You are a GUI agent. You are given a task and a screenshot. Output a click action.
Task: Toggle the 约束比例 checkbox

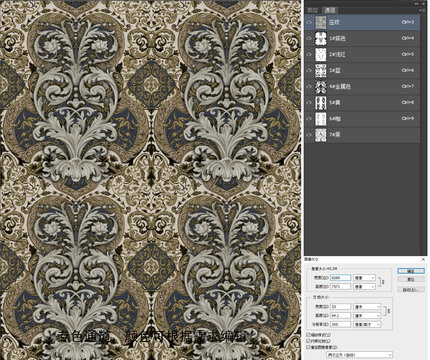point(308,341)
